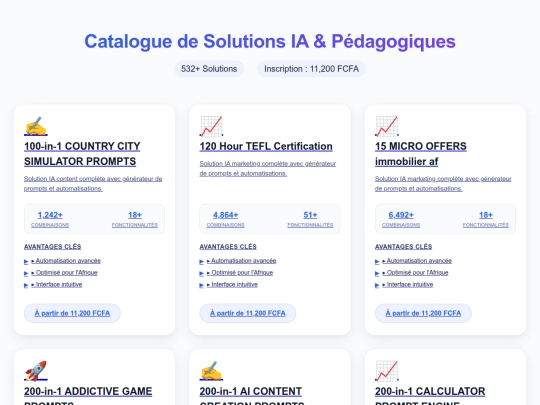The width and height of the screenshot is (540, 405).
Task: Click Automatisation avancée on COUNTRY CITY card
Action: coord(66,261)
